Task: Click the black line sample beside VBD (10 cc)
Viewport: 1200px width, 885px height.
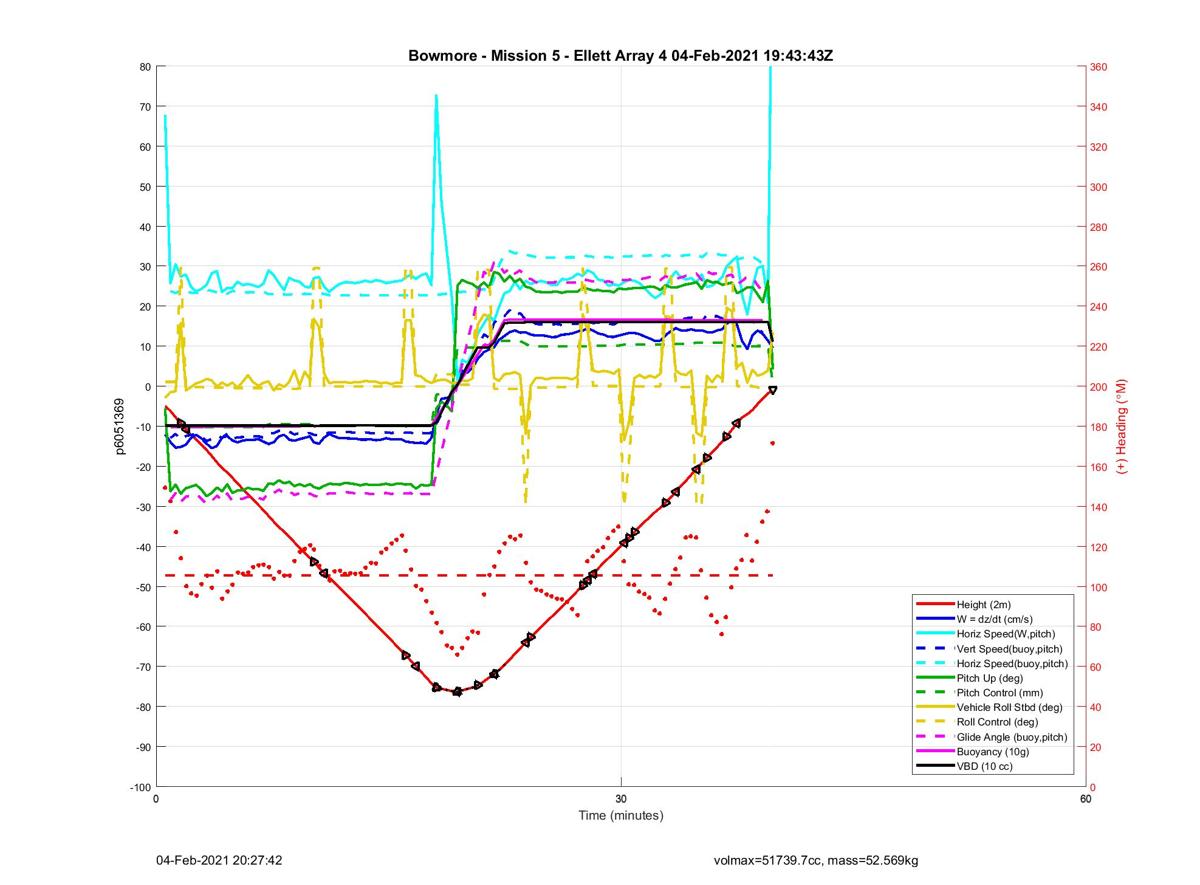Action: (x=935, y=766)
